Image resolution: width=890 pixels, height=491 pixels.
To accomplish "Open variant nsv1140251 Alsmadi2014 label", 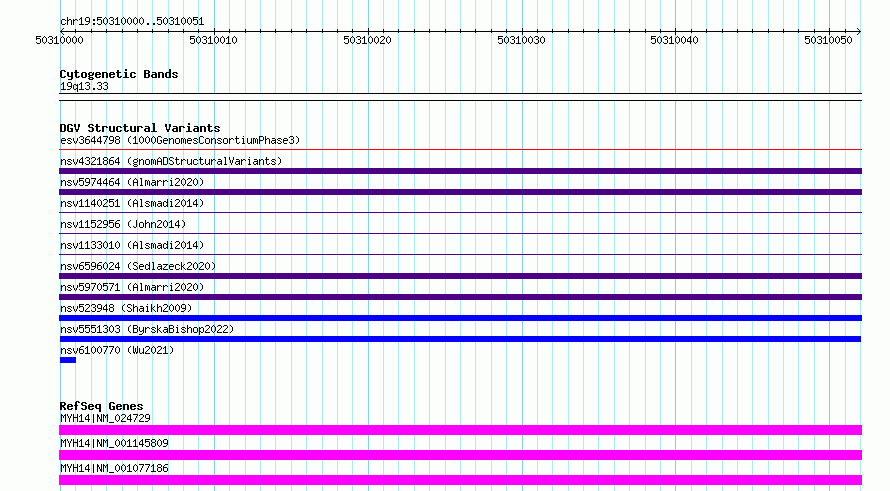I will coord(132,203).
